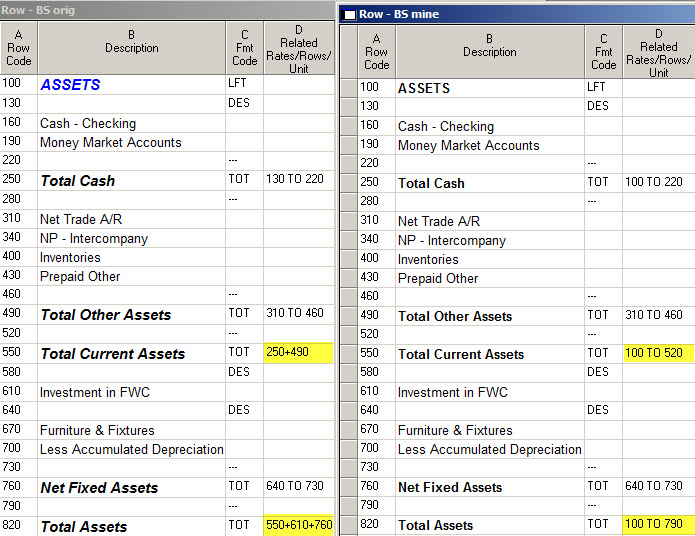Click the window icon of Row - BS mine
The height and width of the screenshot is (536, 695).
[x=350, y=15]
